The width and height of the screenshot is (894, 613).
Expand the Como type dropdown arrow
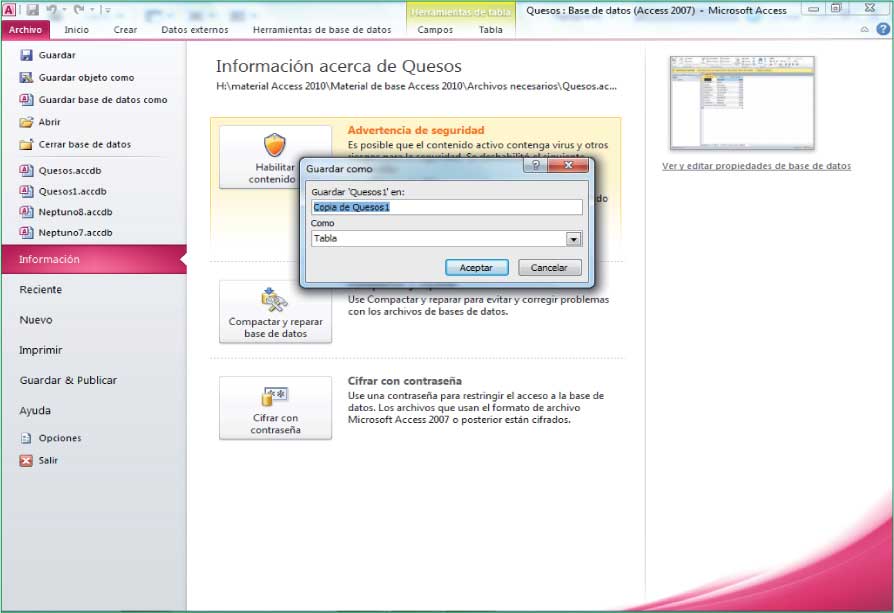pos(573,239)
